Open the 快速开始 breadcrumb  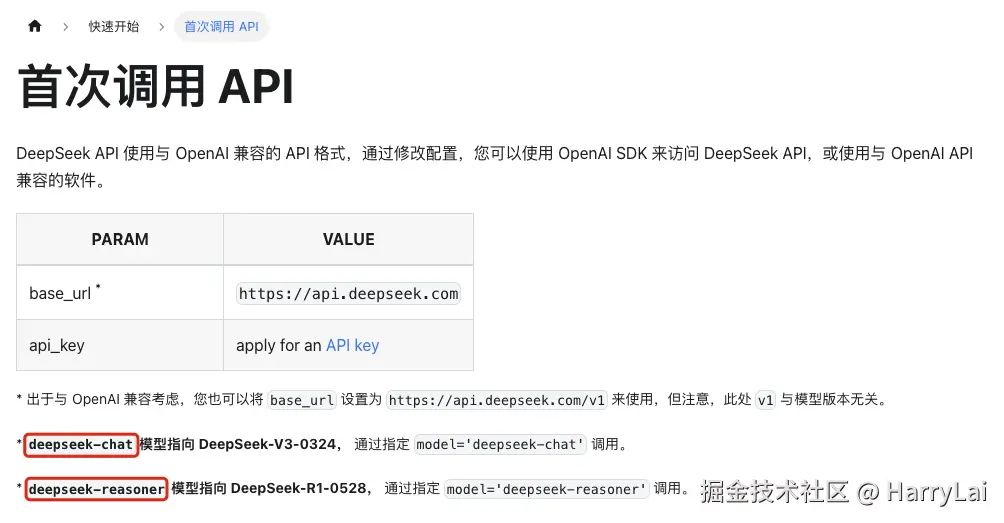(x=113, y=26)
